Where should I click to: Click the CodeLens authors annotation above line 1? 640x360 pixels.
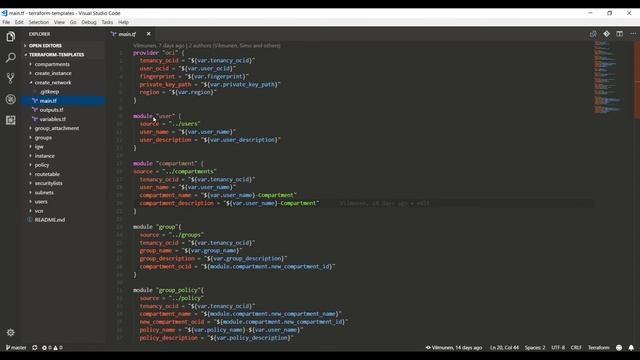click(x=207, y=46)
